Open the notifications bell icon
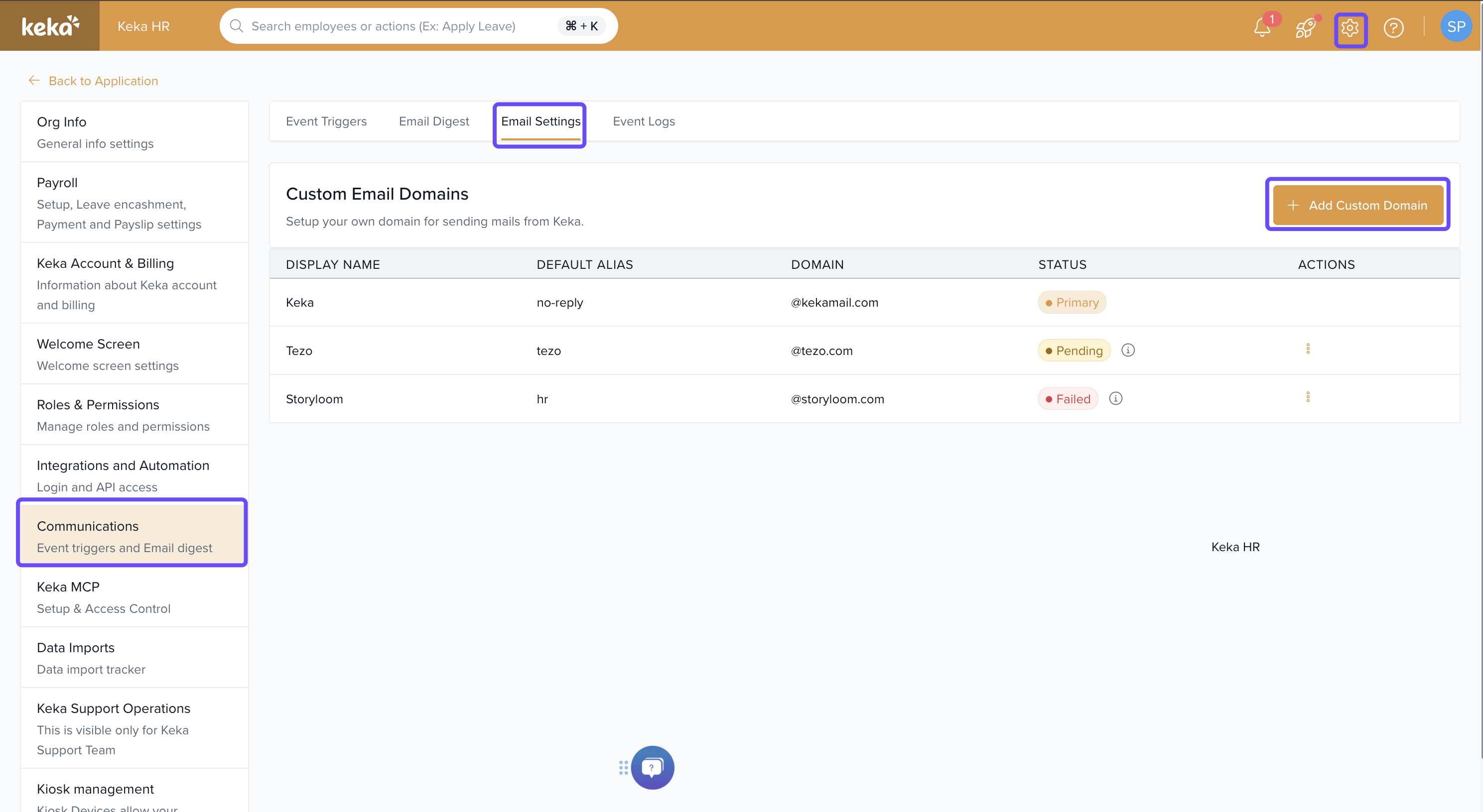 click(1262, 26)
